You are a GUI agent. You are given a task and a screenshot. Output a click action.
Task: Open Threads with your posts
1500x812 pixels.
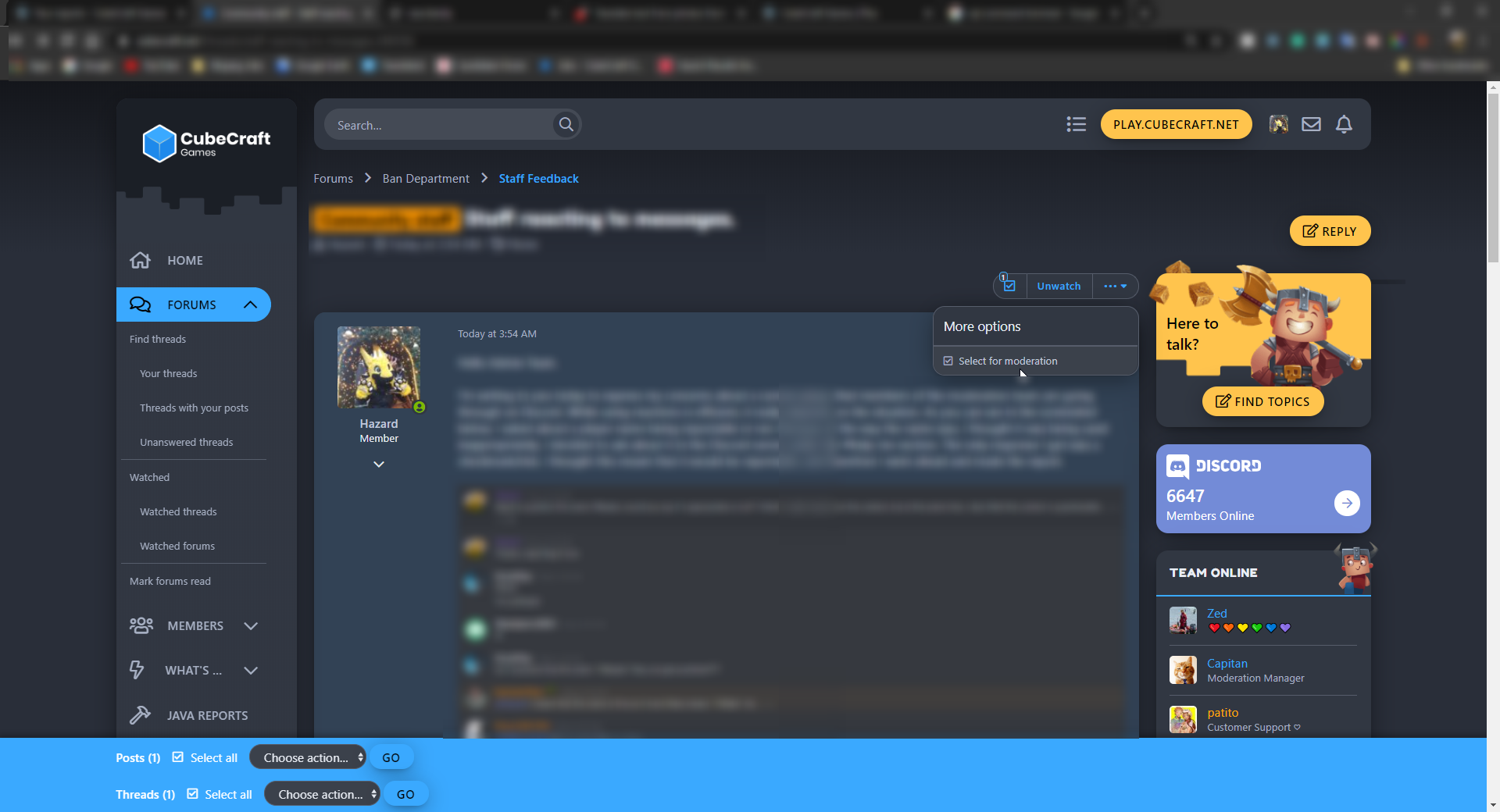pyautogui.click(x=194, y=408)
